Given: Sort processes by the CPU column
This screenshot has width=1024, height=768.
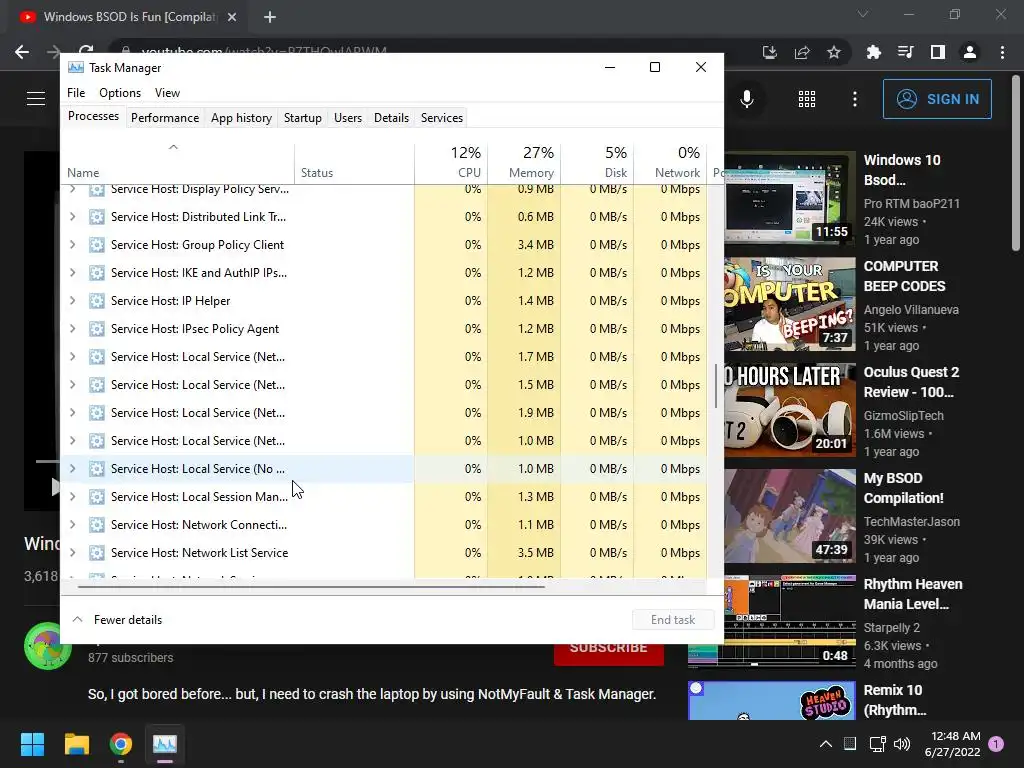Looking at the screenshot, I should (451, 162).
